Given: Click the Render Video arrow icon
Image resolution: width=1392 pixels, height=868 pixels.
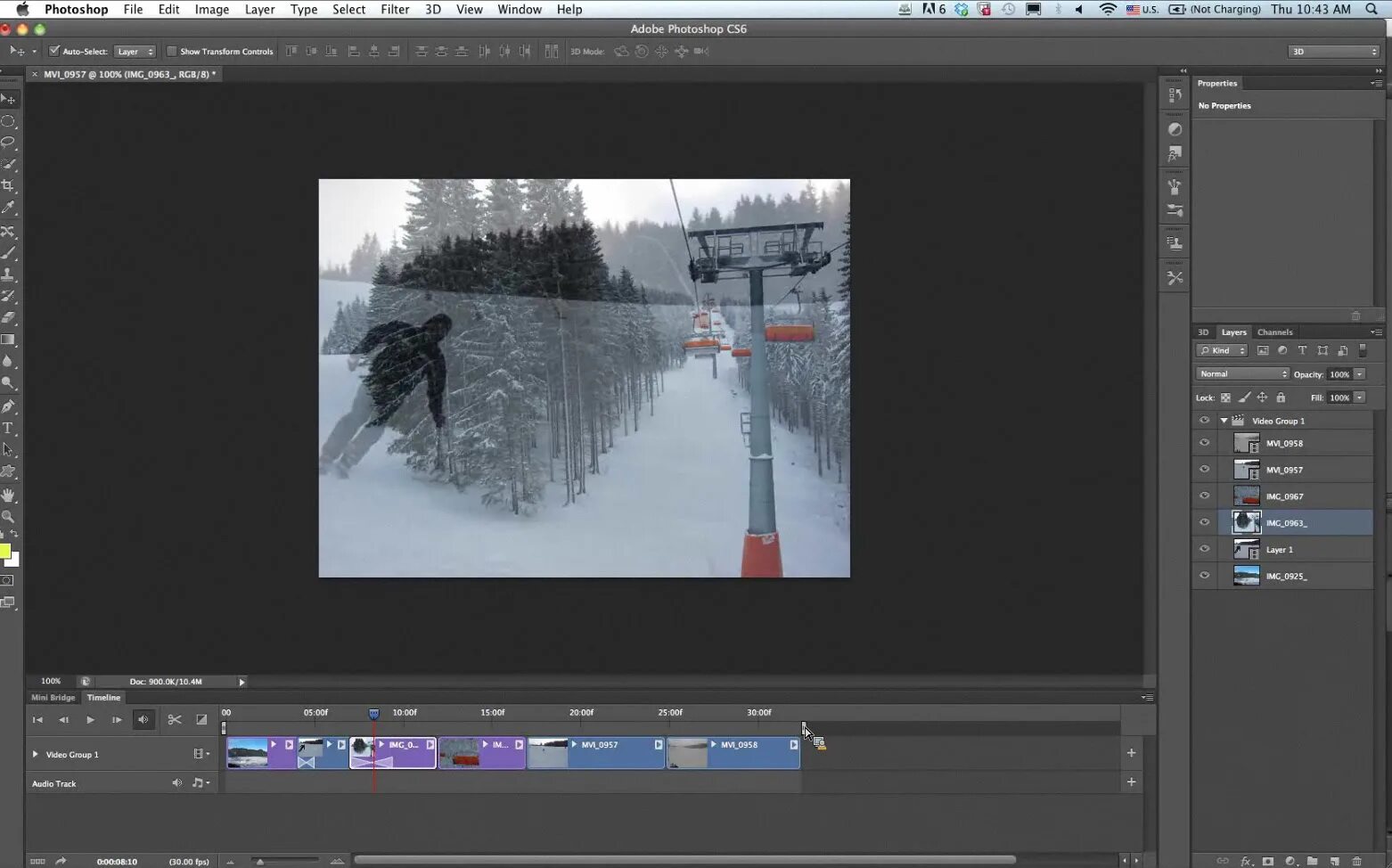Looking at the screenshot, I should click(61, 861).
